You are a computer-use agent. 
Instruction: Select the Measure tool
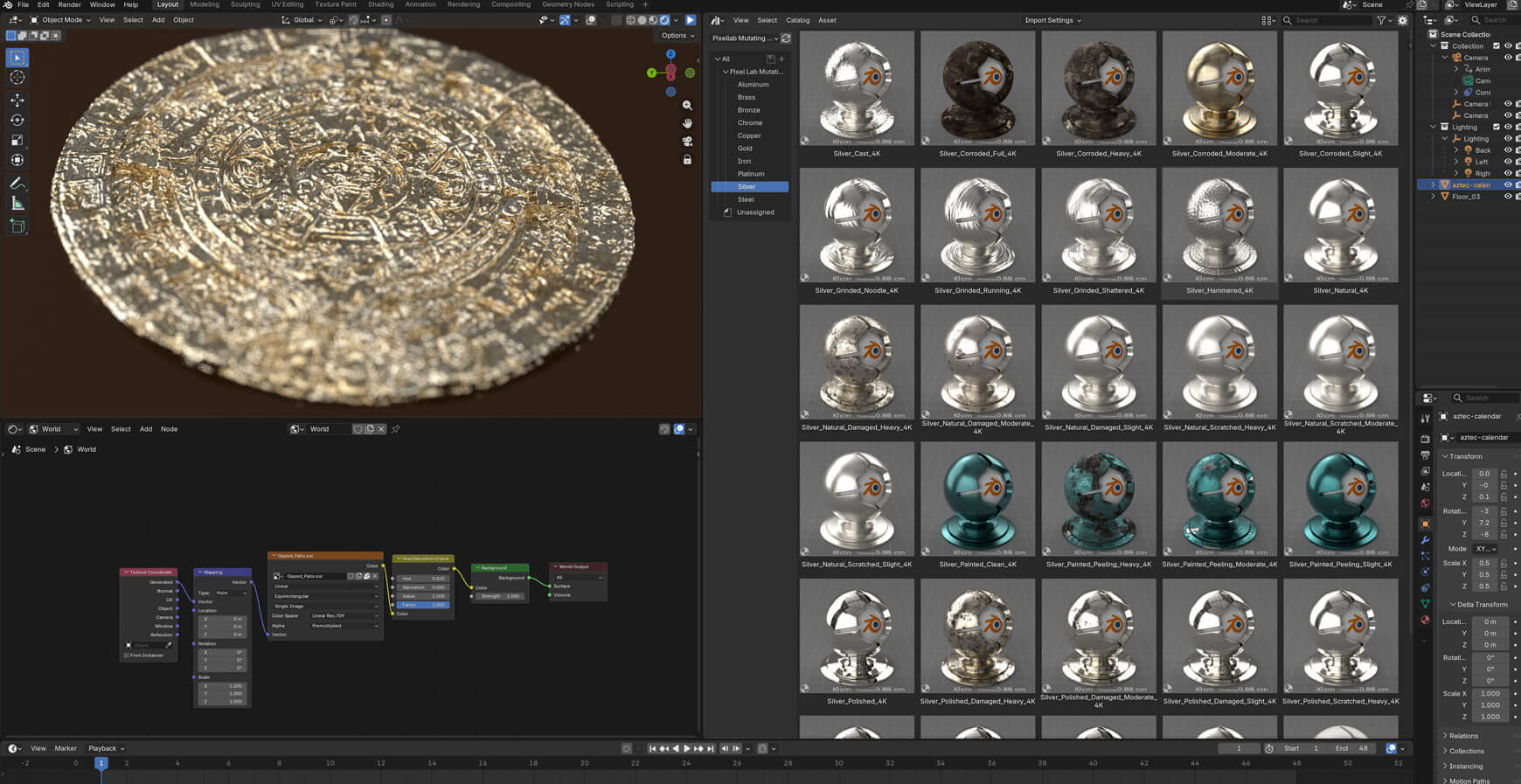[x=17, y=204]
